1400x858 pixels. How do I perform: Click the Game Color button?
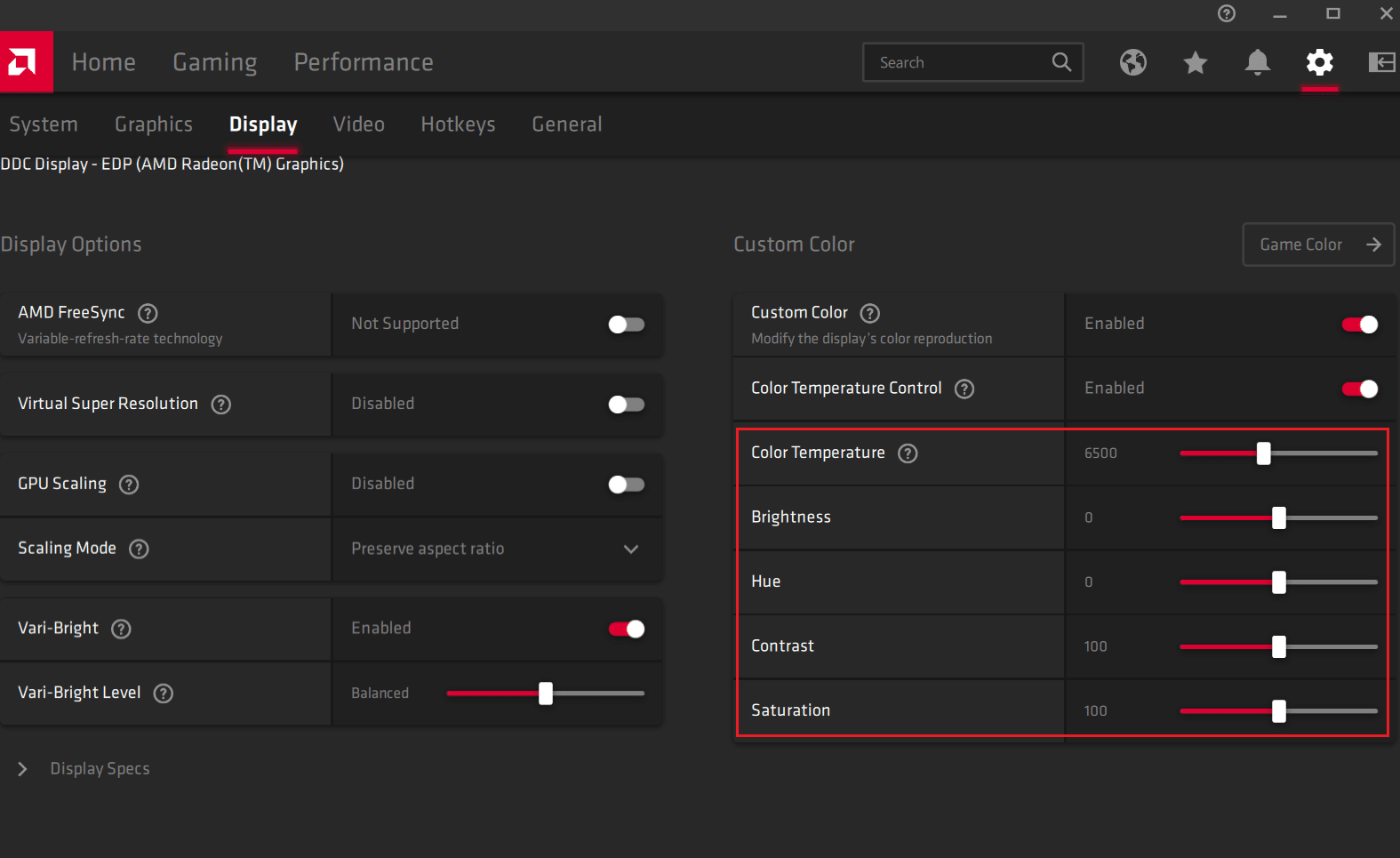(x=1317, y=245)
